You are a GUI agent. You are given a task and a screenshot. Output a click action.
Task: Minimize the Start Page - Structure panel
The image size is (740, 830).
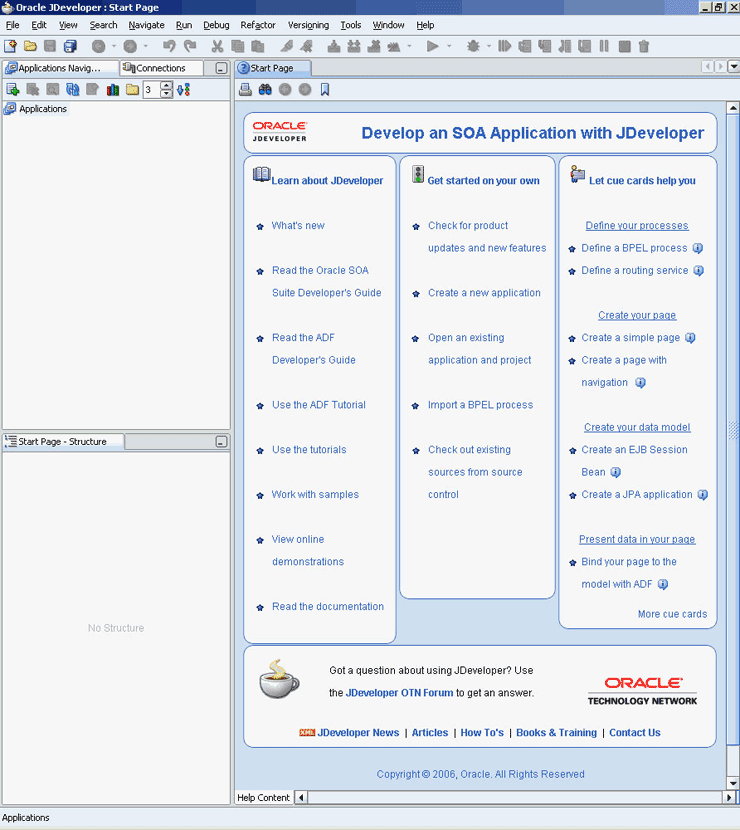coord(221,441)
